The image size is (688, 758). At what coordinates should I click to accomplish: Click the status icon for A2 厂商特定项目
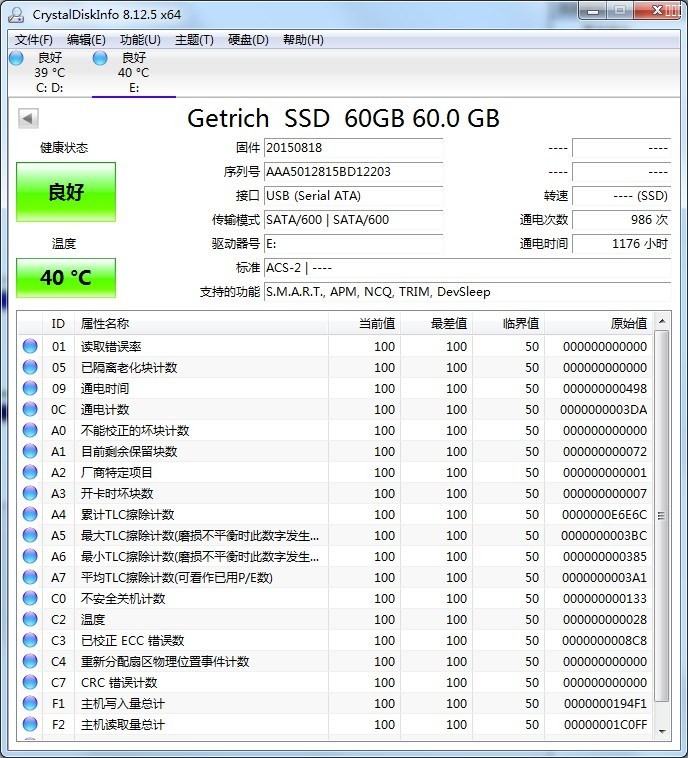coord(30,472)
